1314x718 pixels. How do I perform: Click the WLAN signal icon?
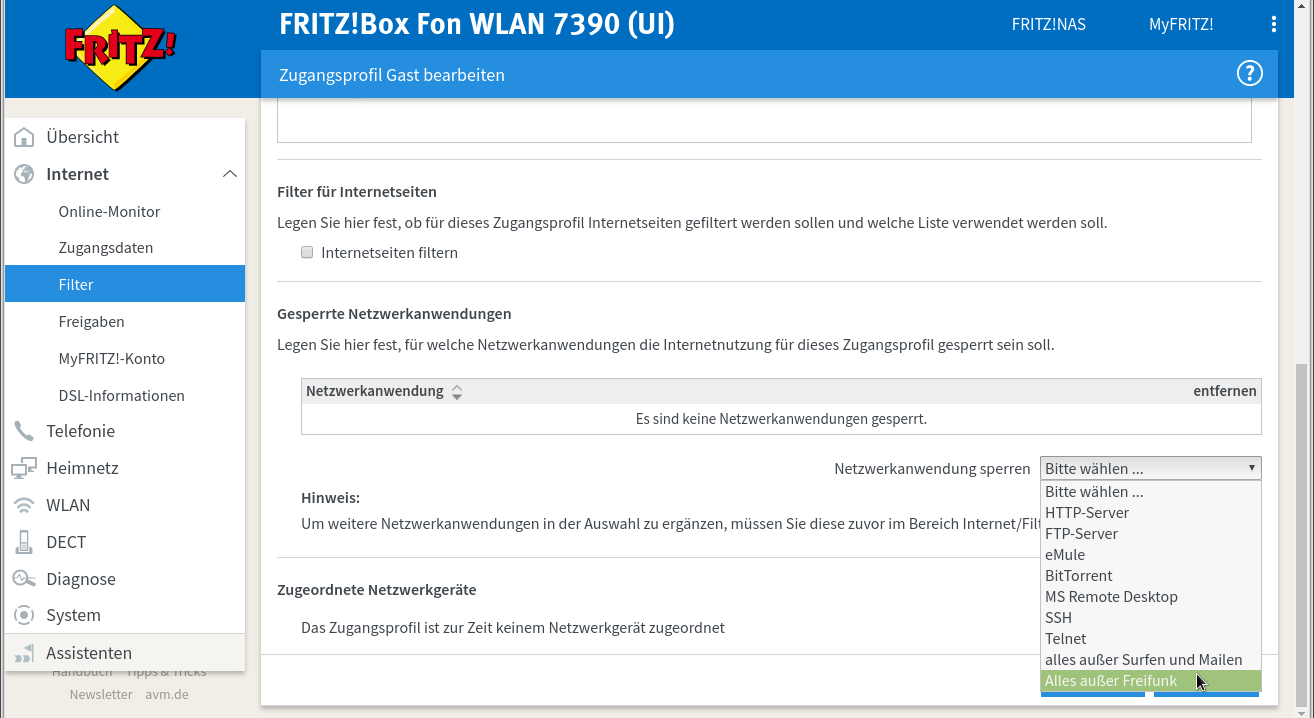24,505
